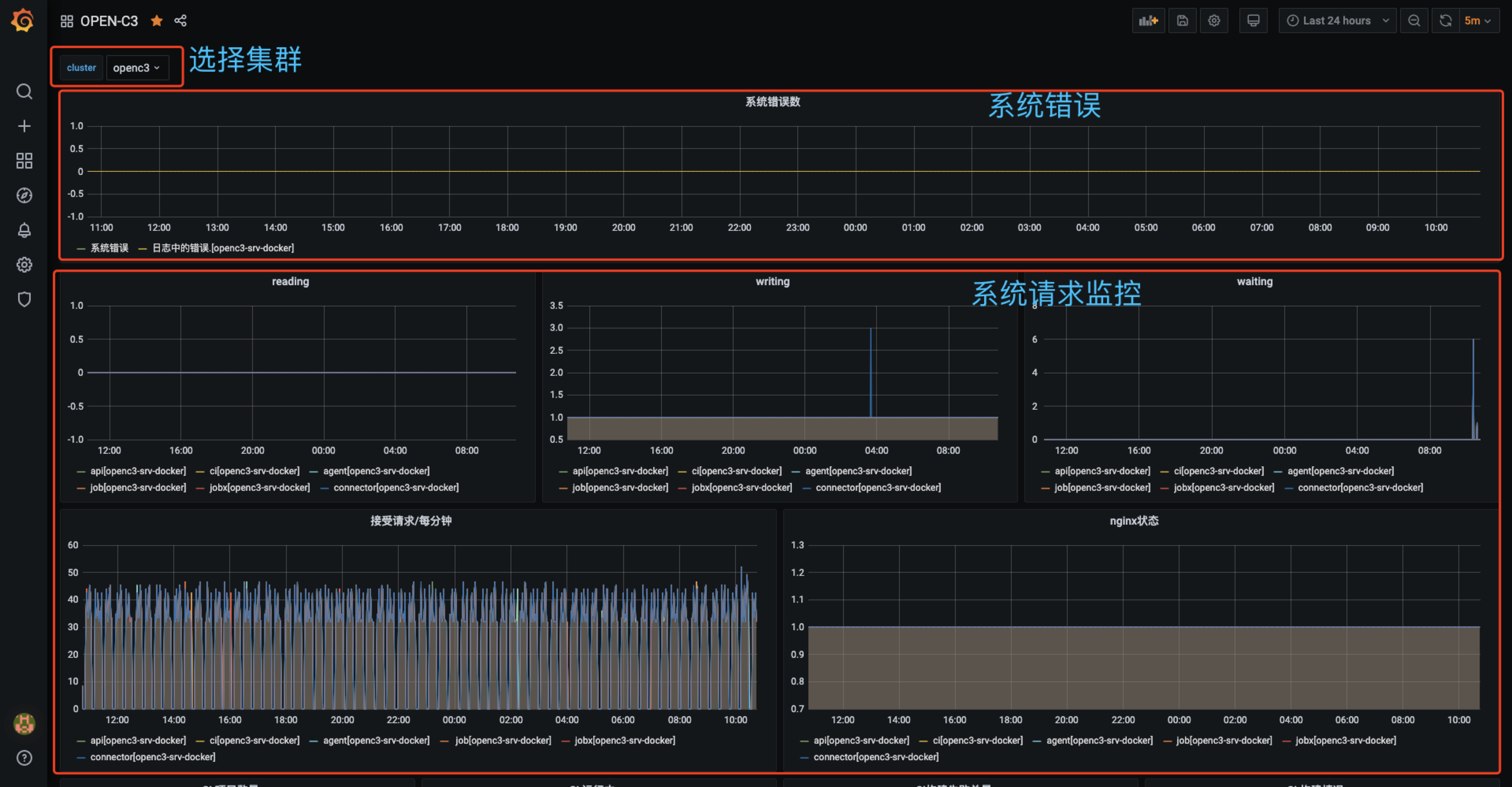The image size is (1512, 787).
Task: Save the dashboard with the disk icon
Action: click(x=1182, y=20)
